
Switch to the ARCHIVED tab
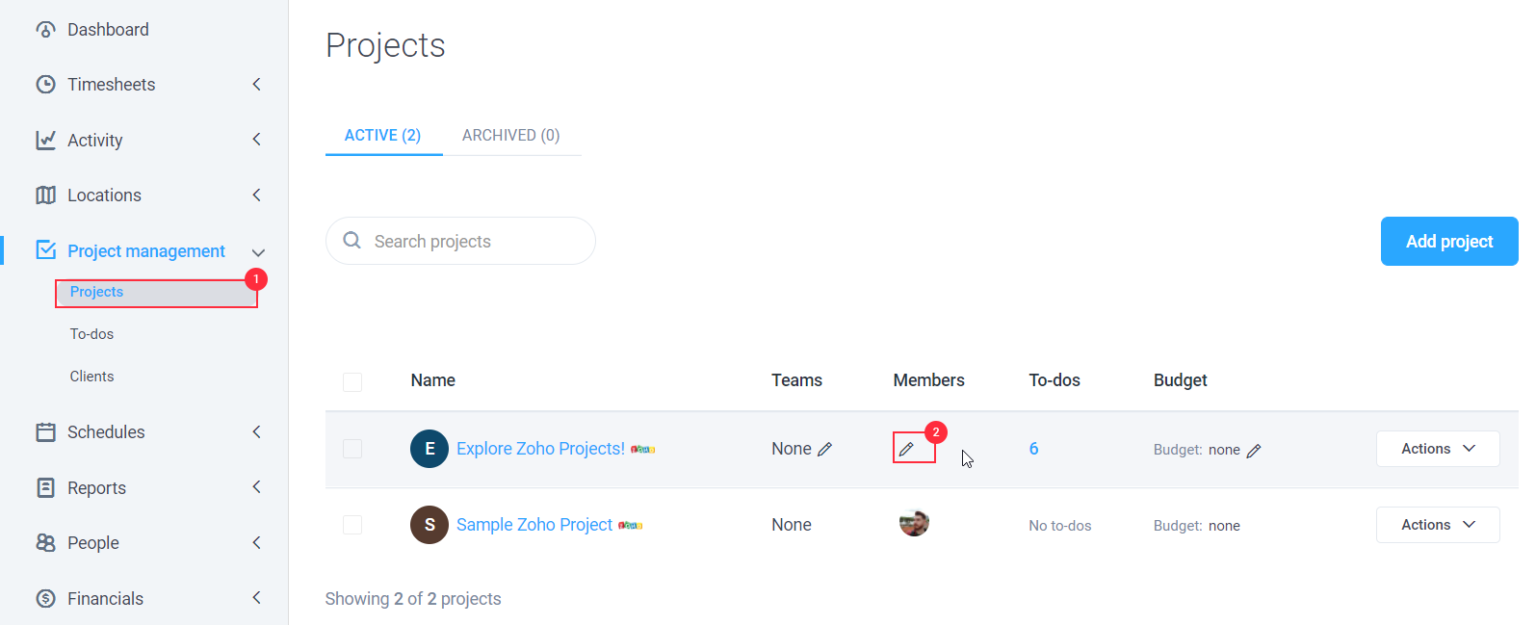pos(510,135)
